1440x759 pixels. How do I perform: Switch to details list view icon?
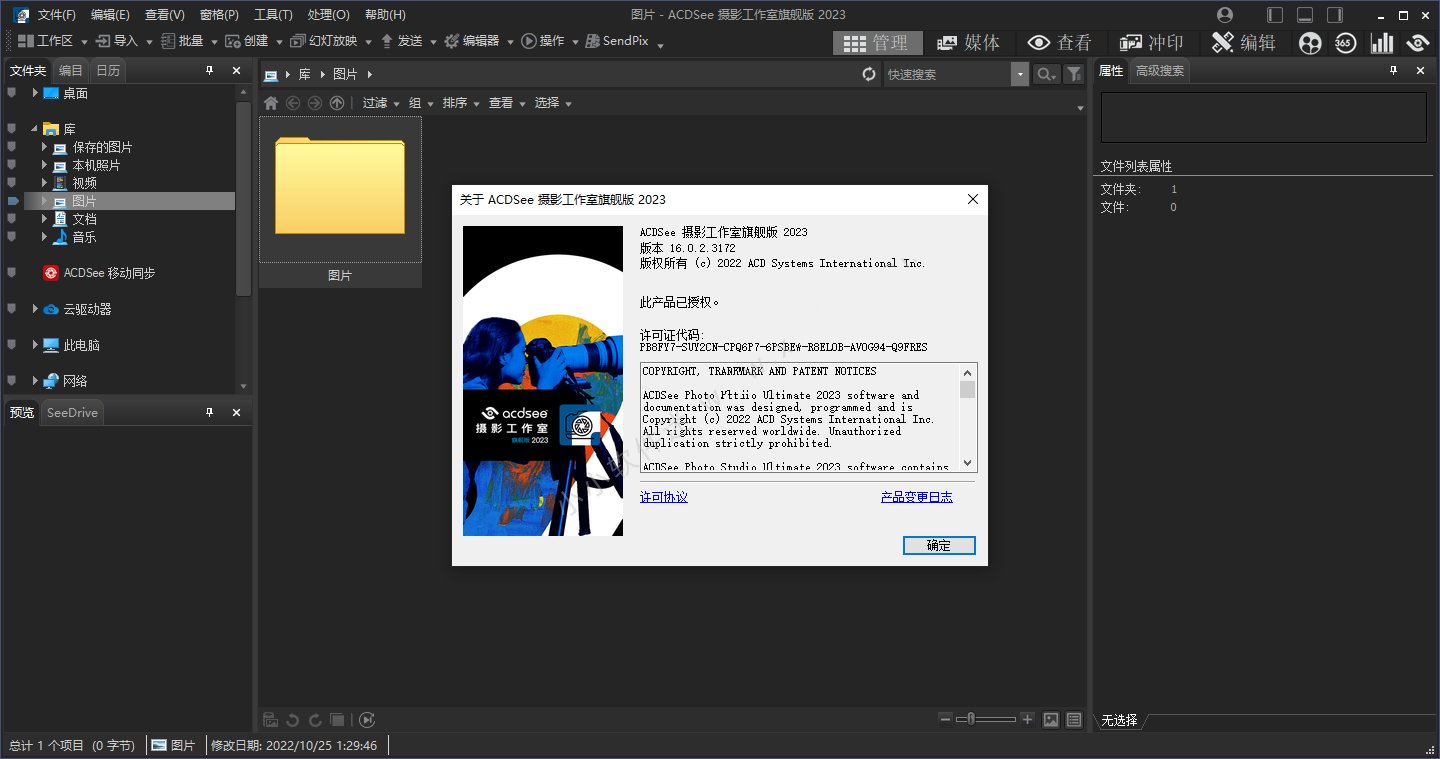click(x=1074, y=719)
